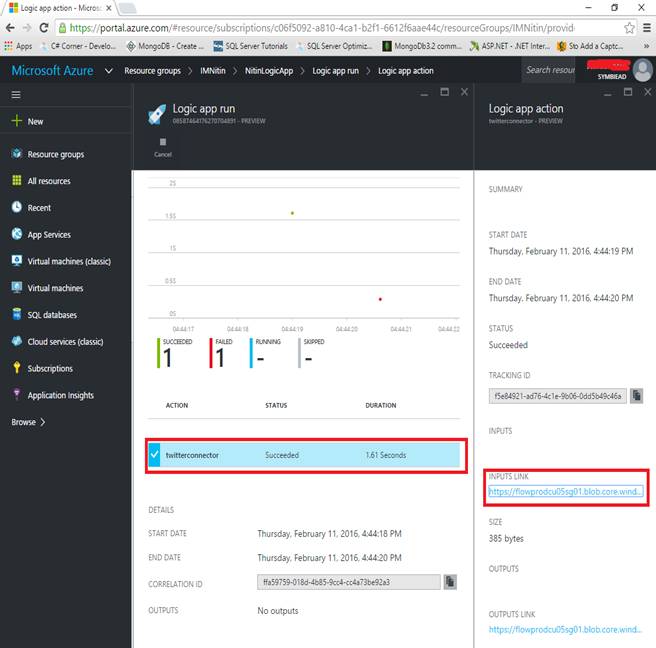656x648 pixels.
Task: Open SQL Server Tutorials bookmark
Action: tap(251, 46)
